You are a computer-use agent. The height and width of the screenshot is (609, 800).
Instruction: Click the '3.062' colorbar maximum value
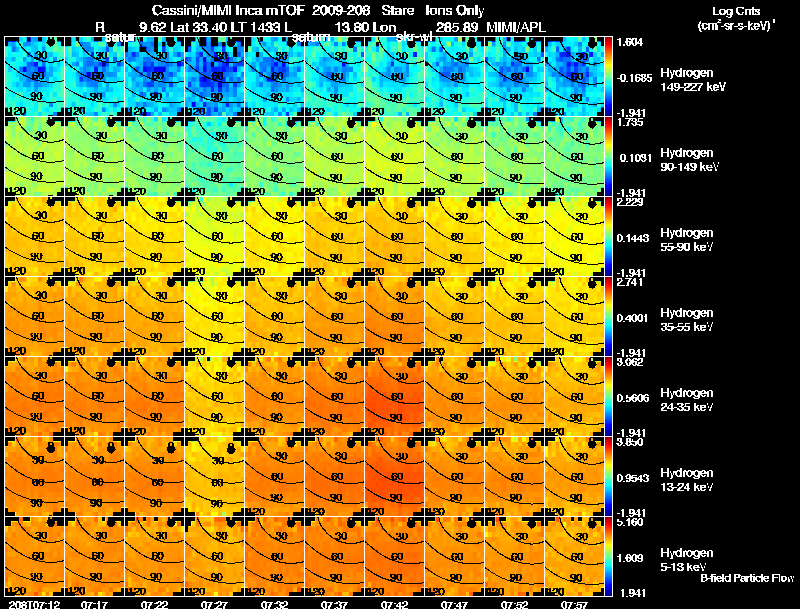(x=630, y=363)
